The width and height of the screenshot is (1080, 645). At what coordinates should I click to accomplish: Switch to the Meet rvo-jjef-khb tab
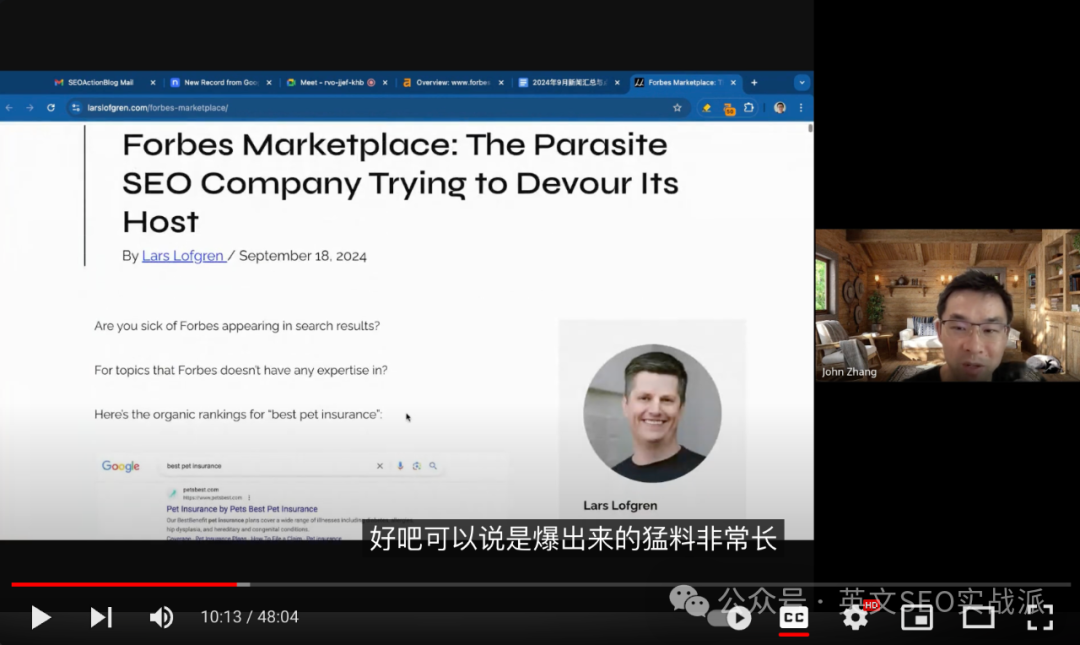tap(331, 82)
